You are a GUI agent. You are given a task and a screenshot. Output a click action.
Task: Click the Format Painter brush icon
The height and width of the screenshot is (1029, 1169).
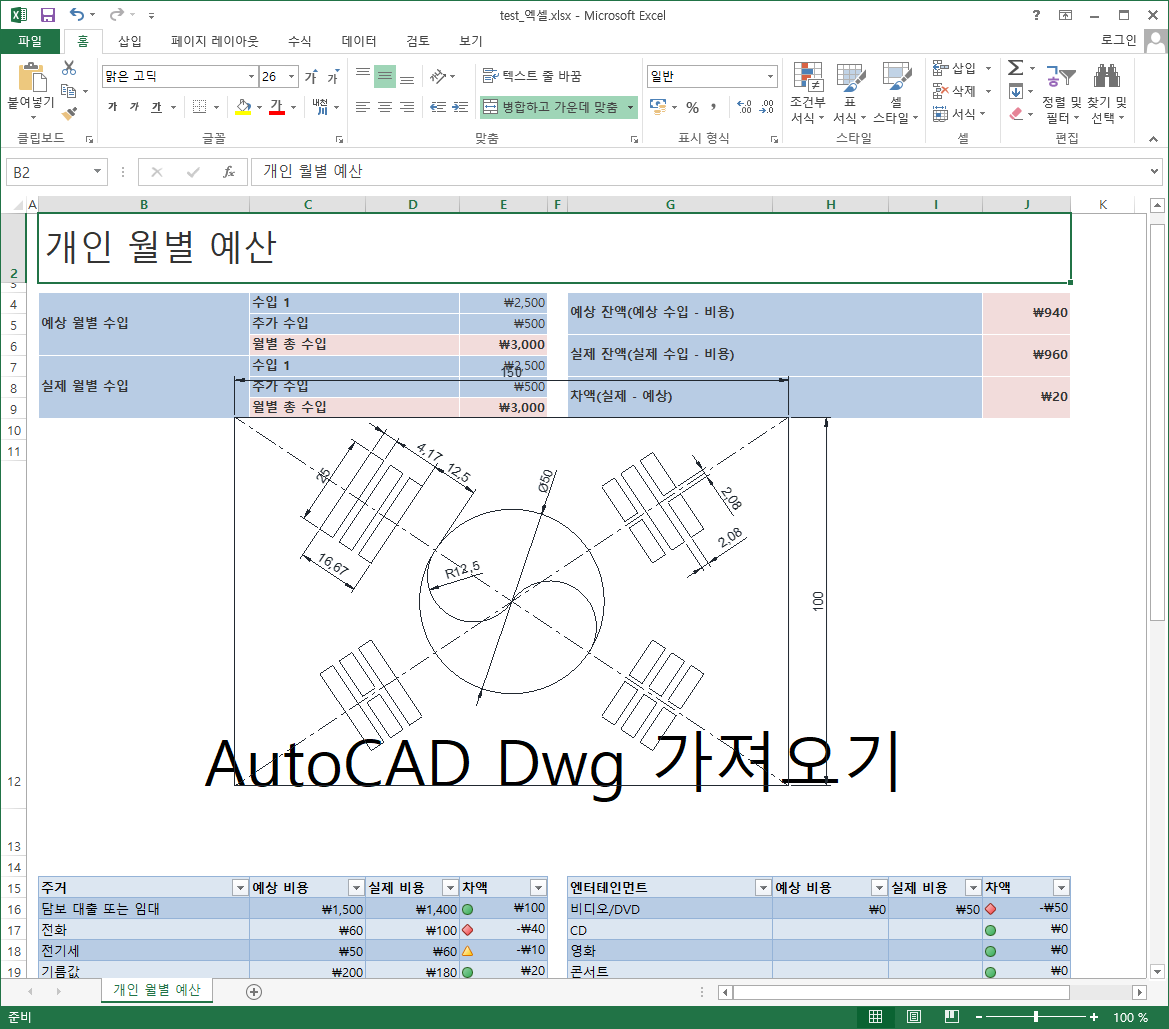(69, 113)
